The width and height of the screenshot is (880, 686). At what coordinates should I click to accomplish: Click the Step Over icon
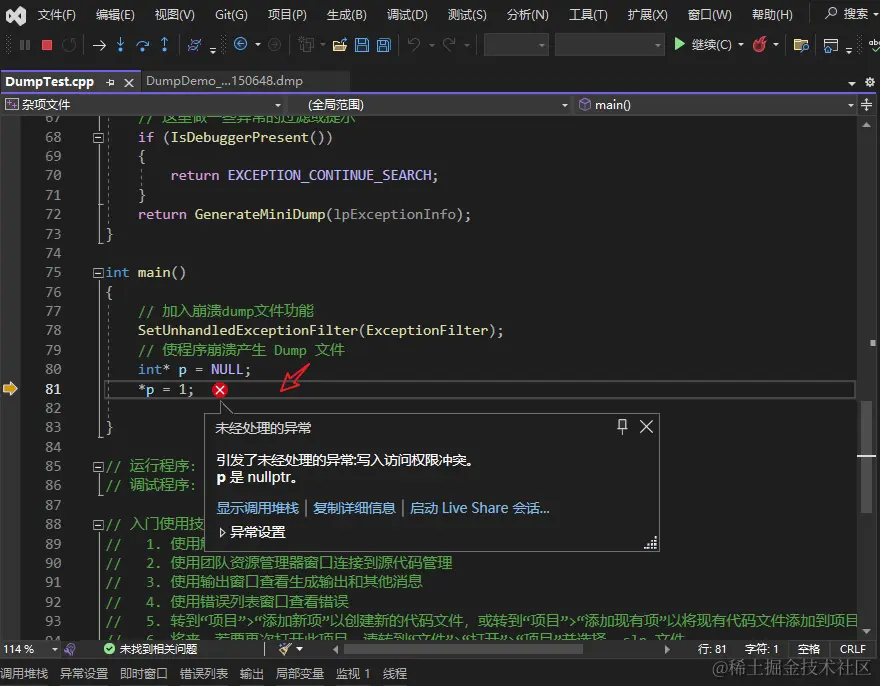pyautogui.click(x=143, y=45)
